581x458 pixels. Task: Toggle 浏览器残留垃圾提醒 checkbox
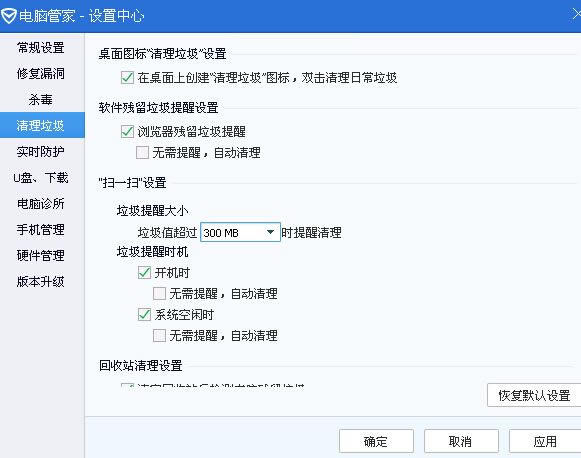[x=127, y=131]
